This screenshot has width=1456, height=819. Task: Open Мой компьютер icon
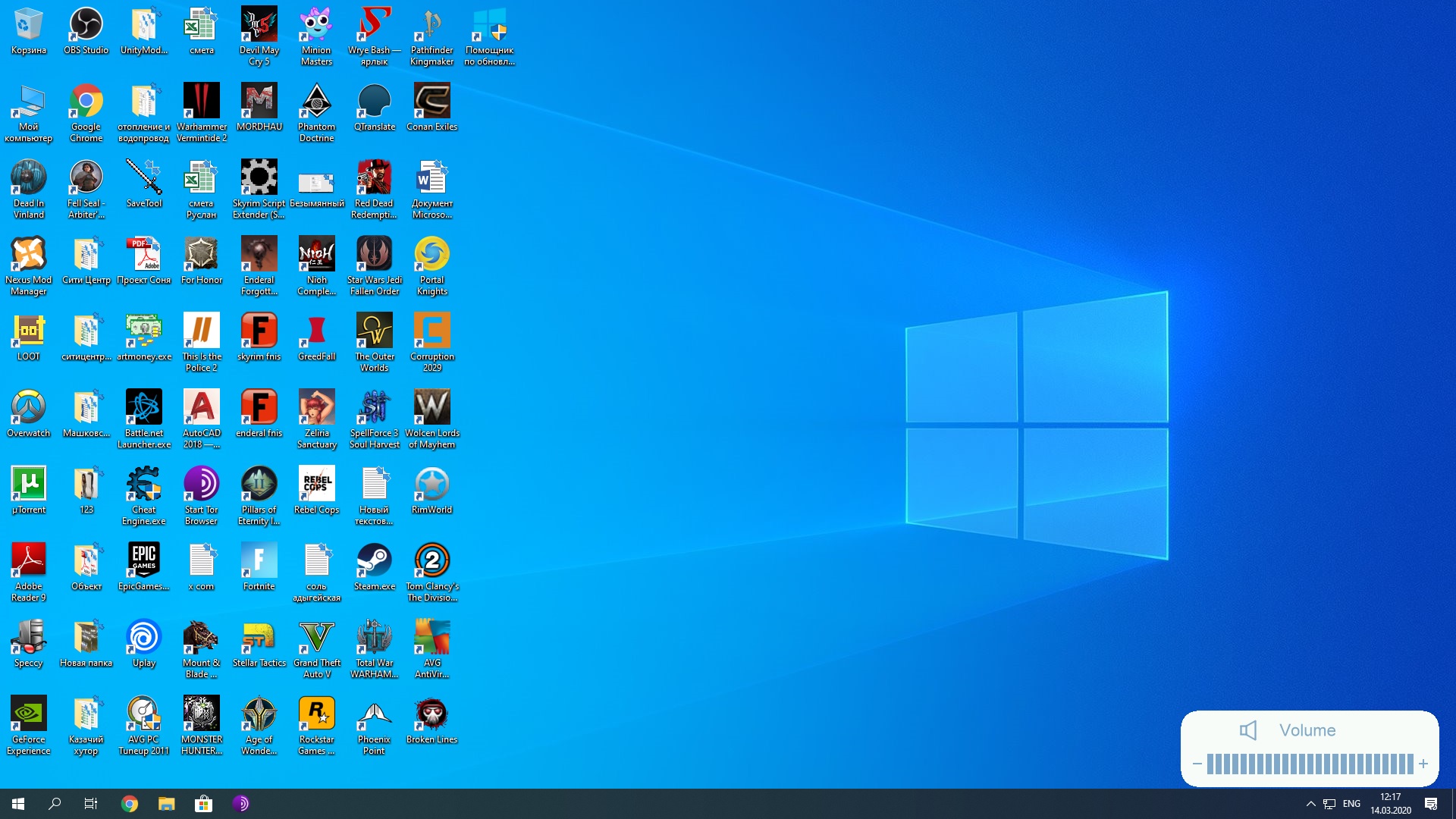(x=28, y=113)
